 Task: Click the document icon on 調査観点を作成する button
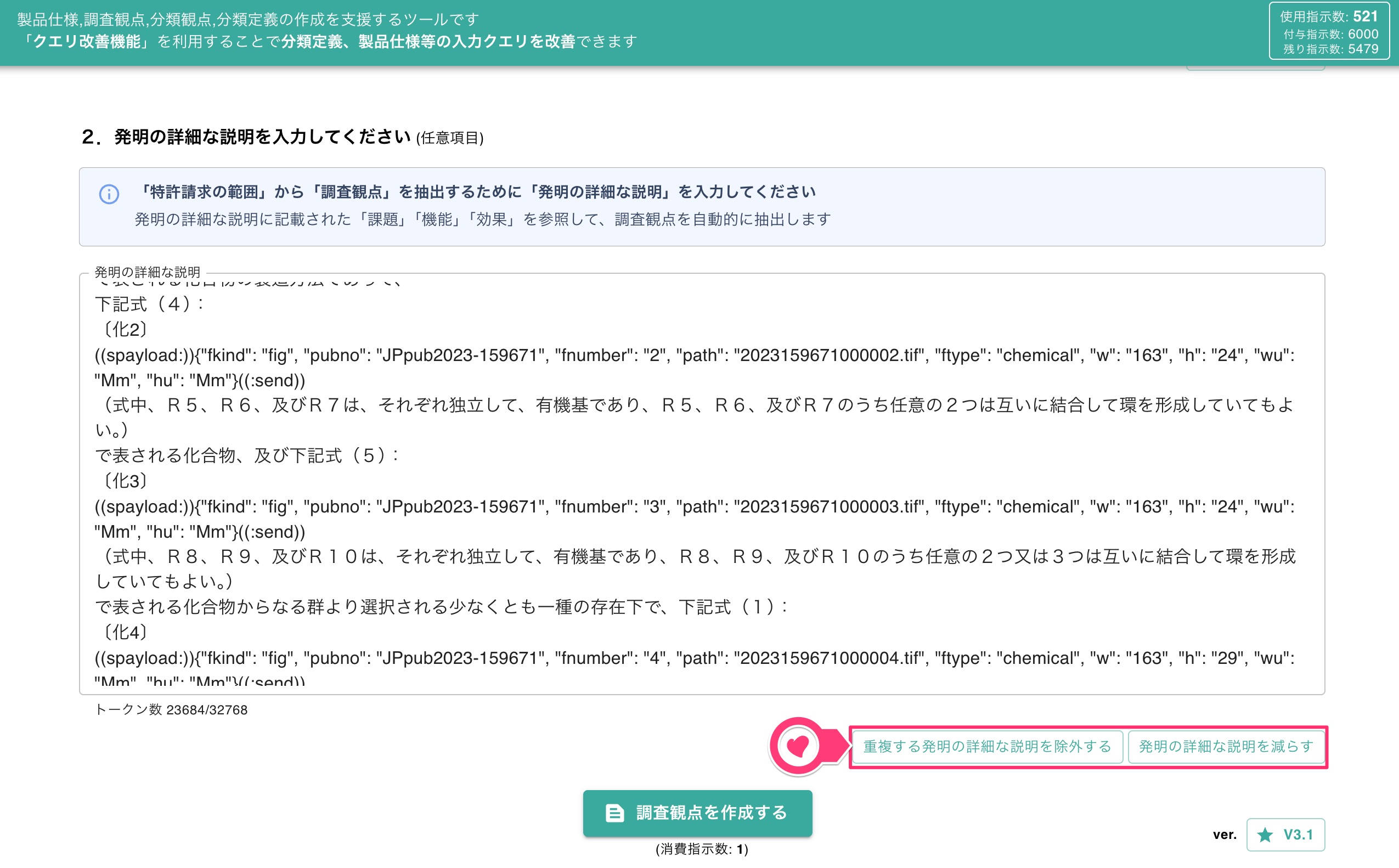[x=614, y=813]
